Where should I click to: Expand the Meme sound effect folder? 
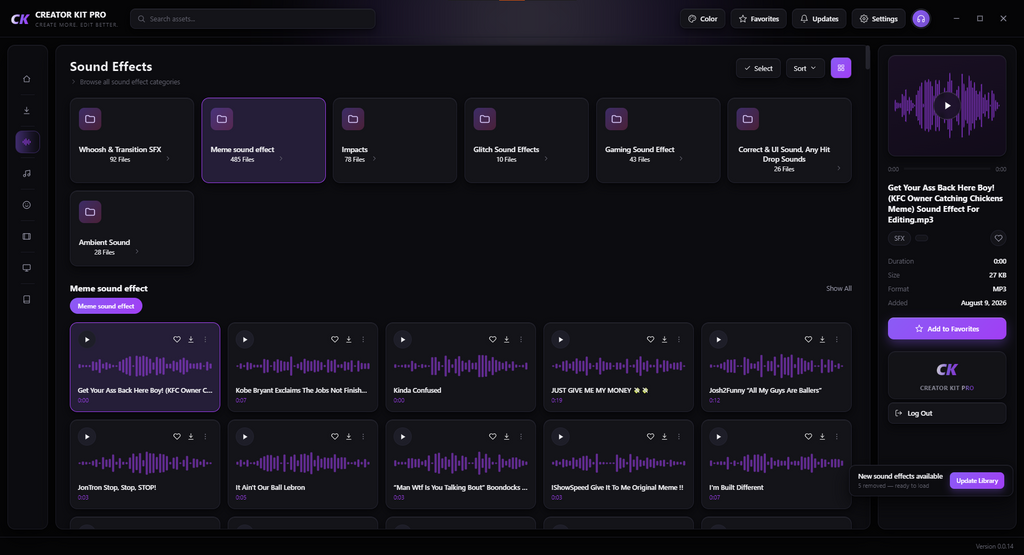pos(281,159)
